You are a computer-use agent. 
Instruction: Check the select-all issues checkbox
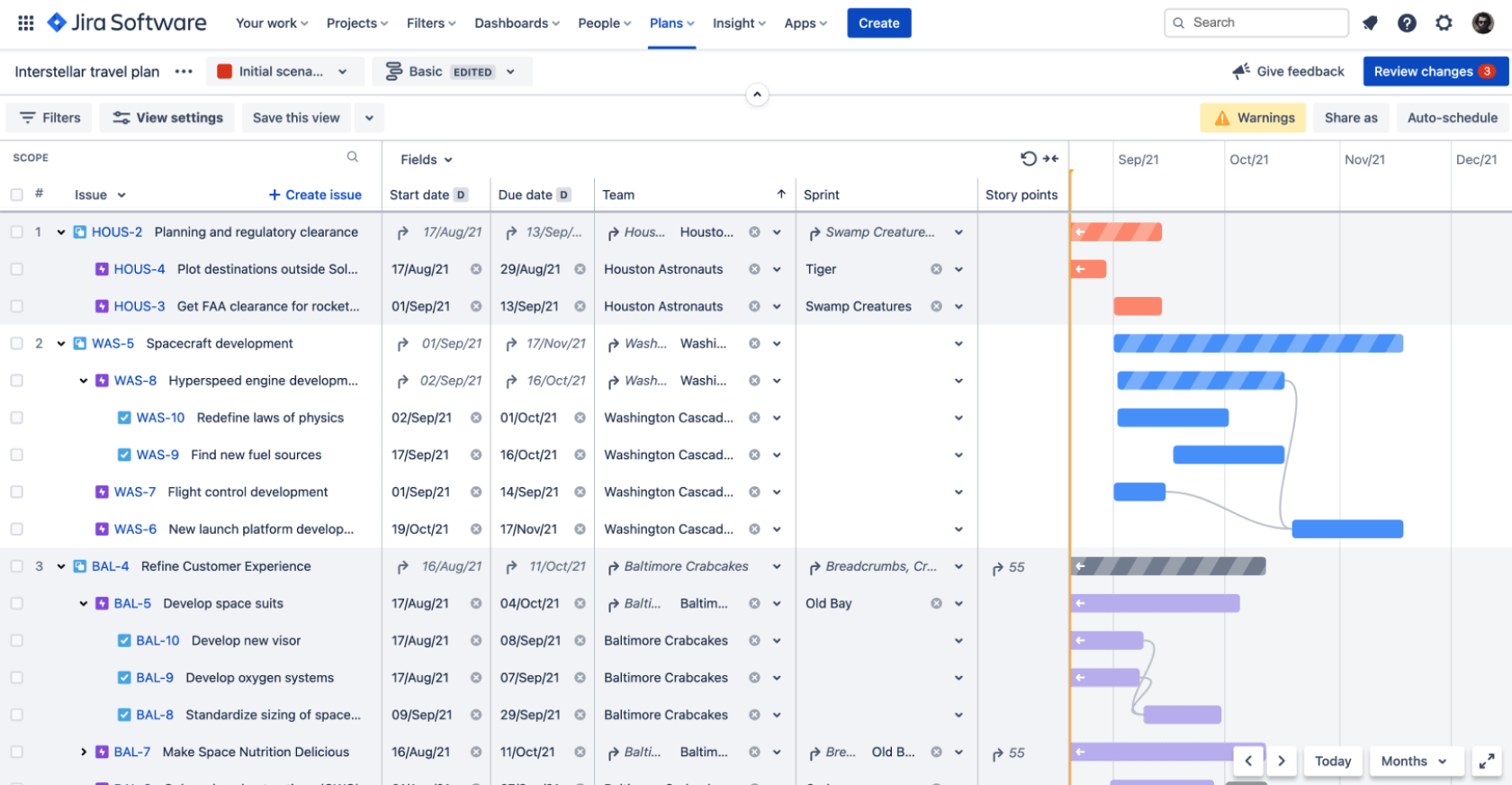17,194
